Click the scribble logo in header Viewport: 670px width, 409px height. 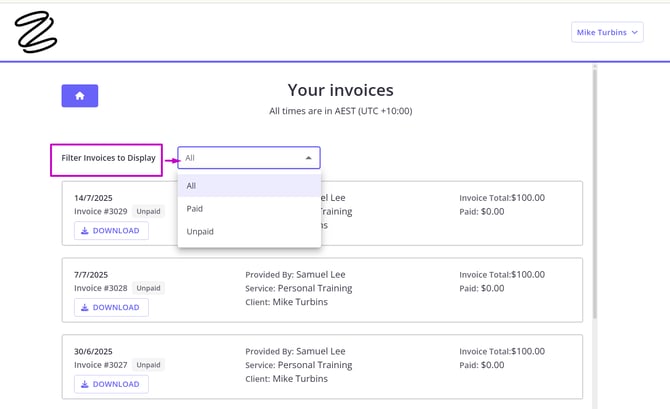pyautogui.click(x=36, y=32)
